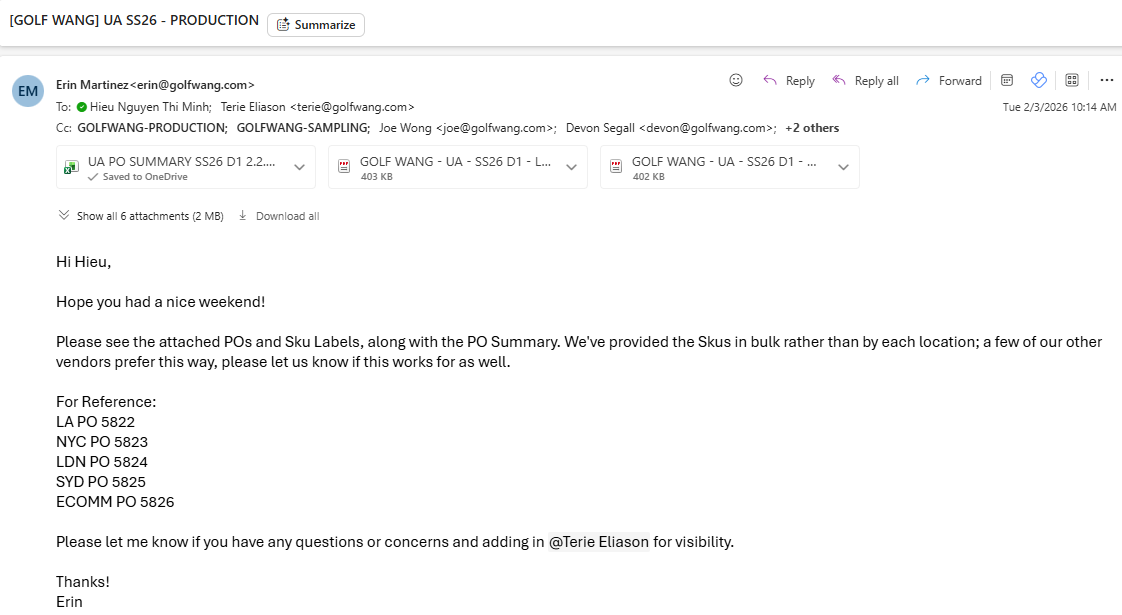Click the Summarize button
The width and height of the screenshot is (1122, 615).
tap(316, 24)
